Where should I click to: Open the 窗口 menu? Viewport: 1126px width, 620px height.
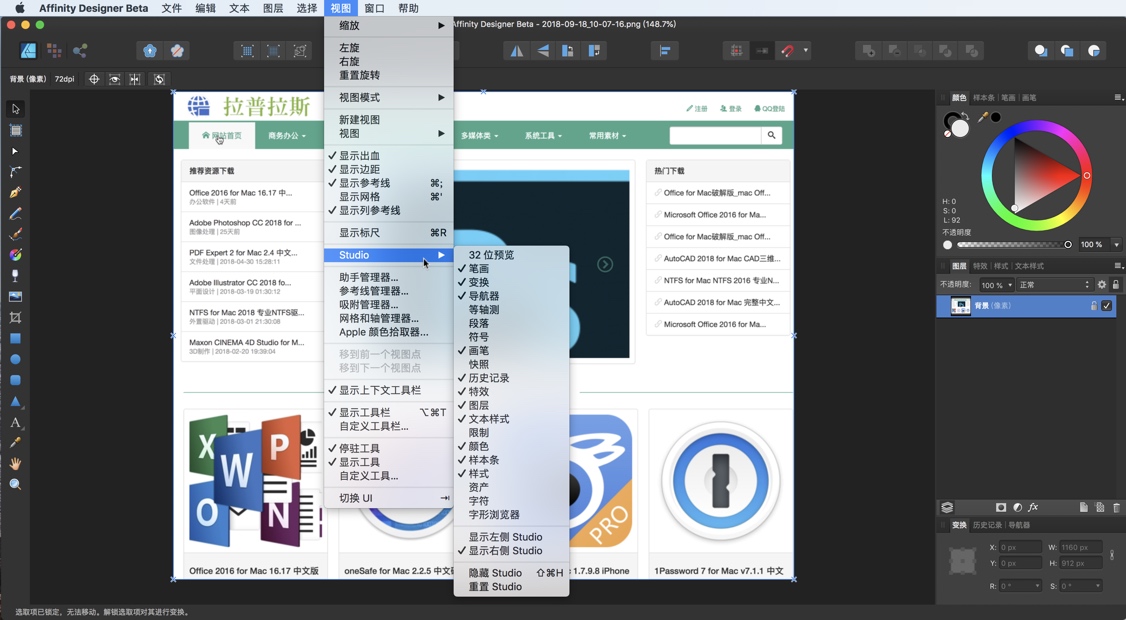click(374, 8)
